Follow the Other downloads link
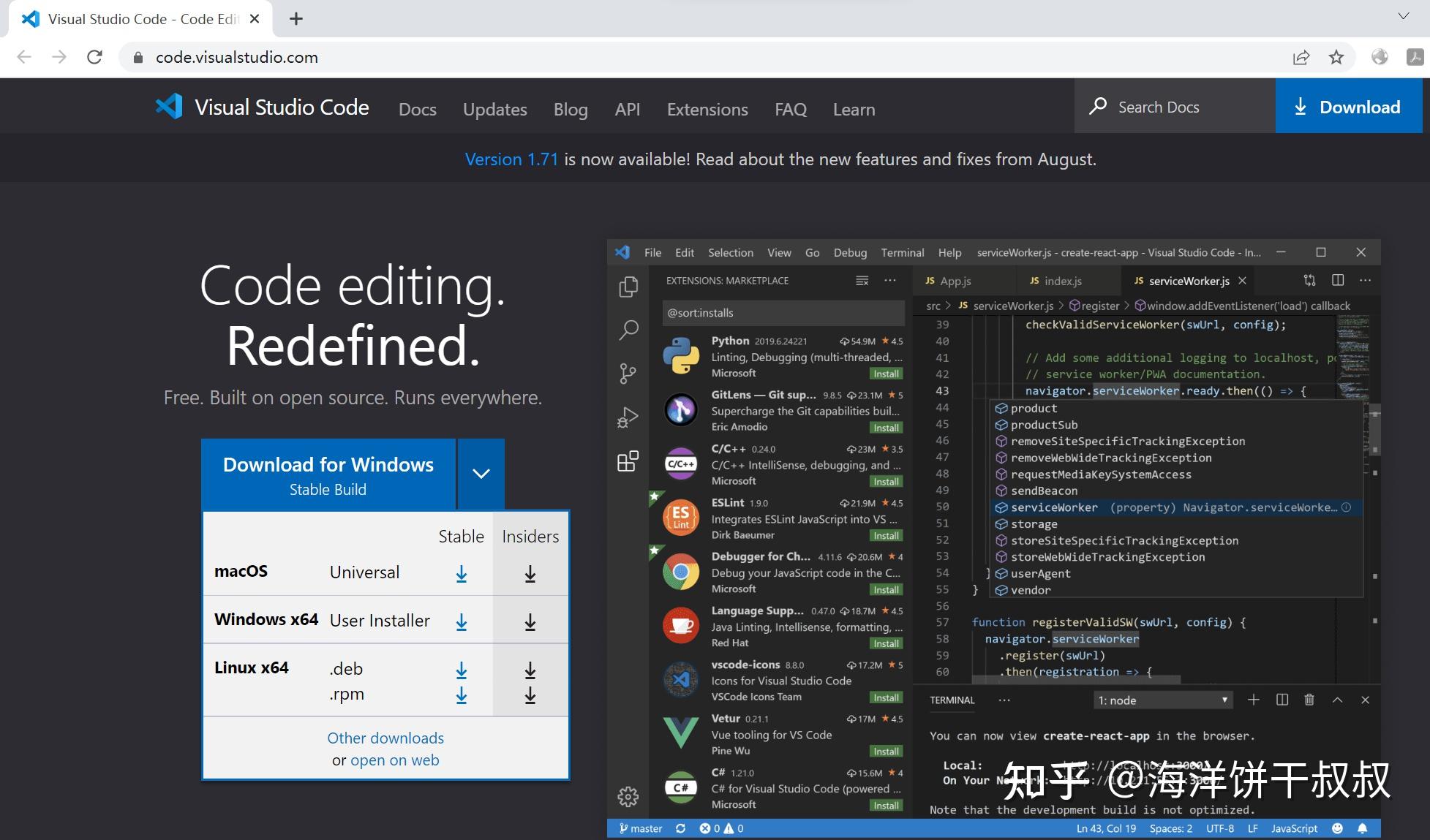1430x840 pixels. click(385, 738)
